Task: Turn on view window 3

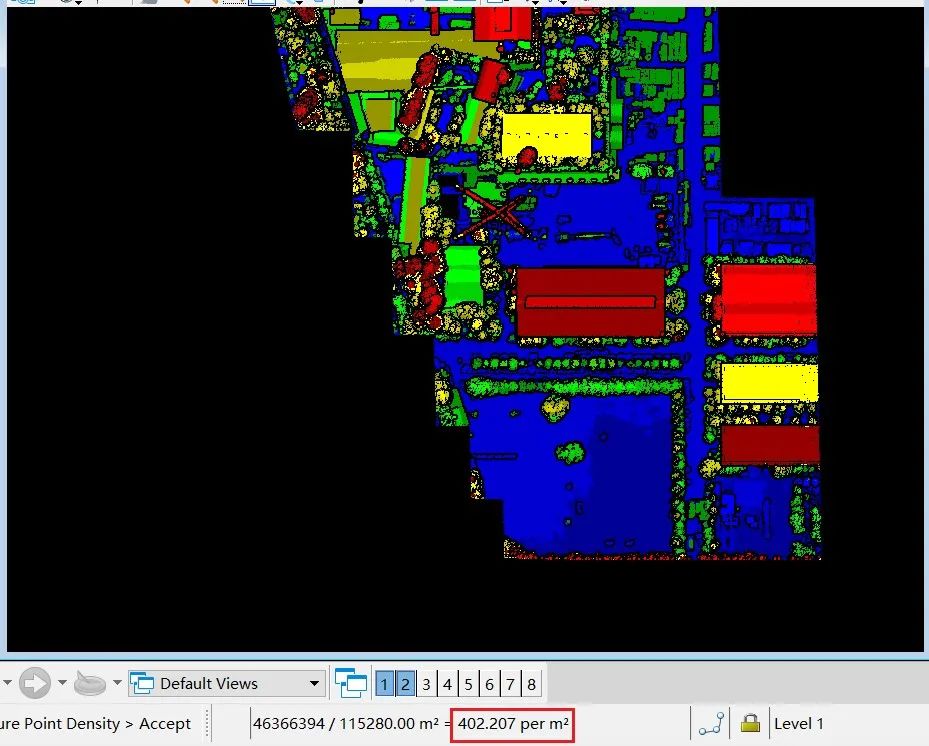Action: click(426, 684)
